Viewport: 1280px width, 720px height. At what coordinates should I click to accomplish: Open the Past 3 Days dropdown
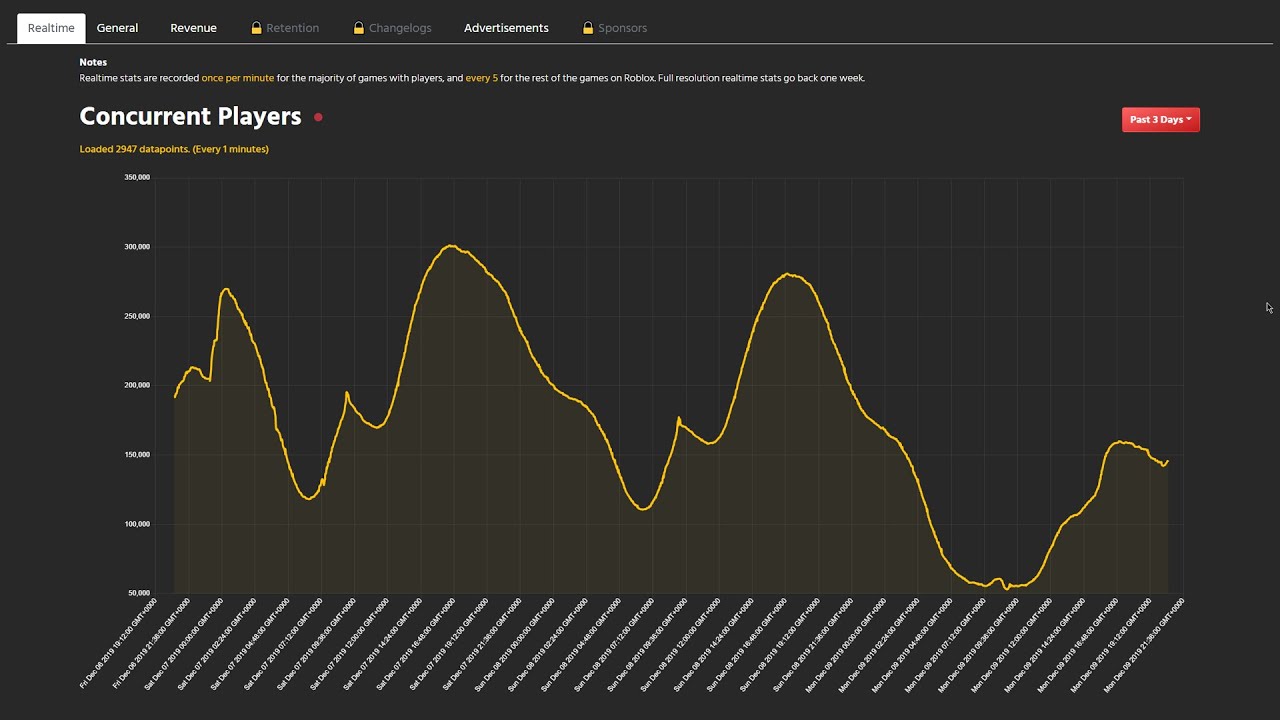pos(1160,120)
